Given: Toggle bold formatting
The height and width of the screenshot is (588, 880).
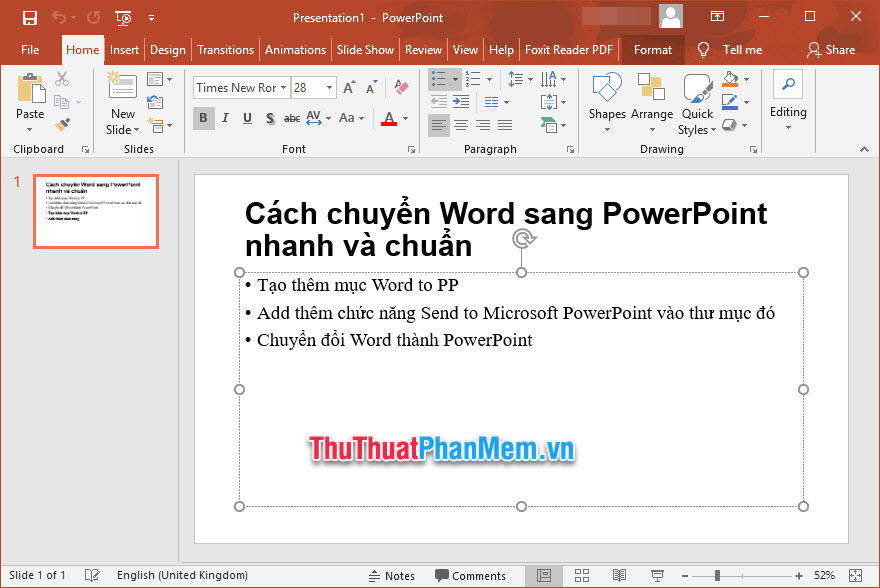Looking at the screenshot, I should pyautogui.click(x=203, y=118).
